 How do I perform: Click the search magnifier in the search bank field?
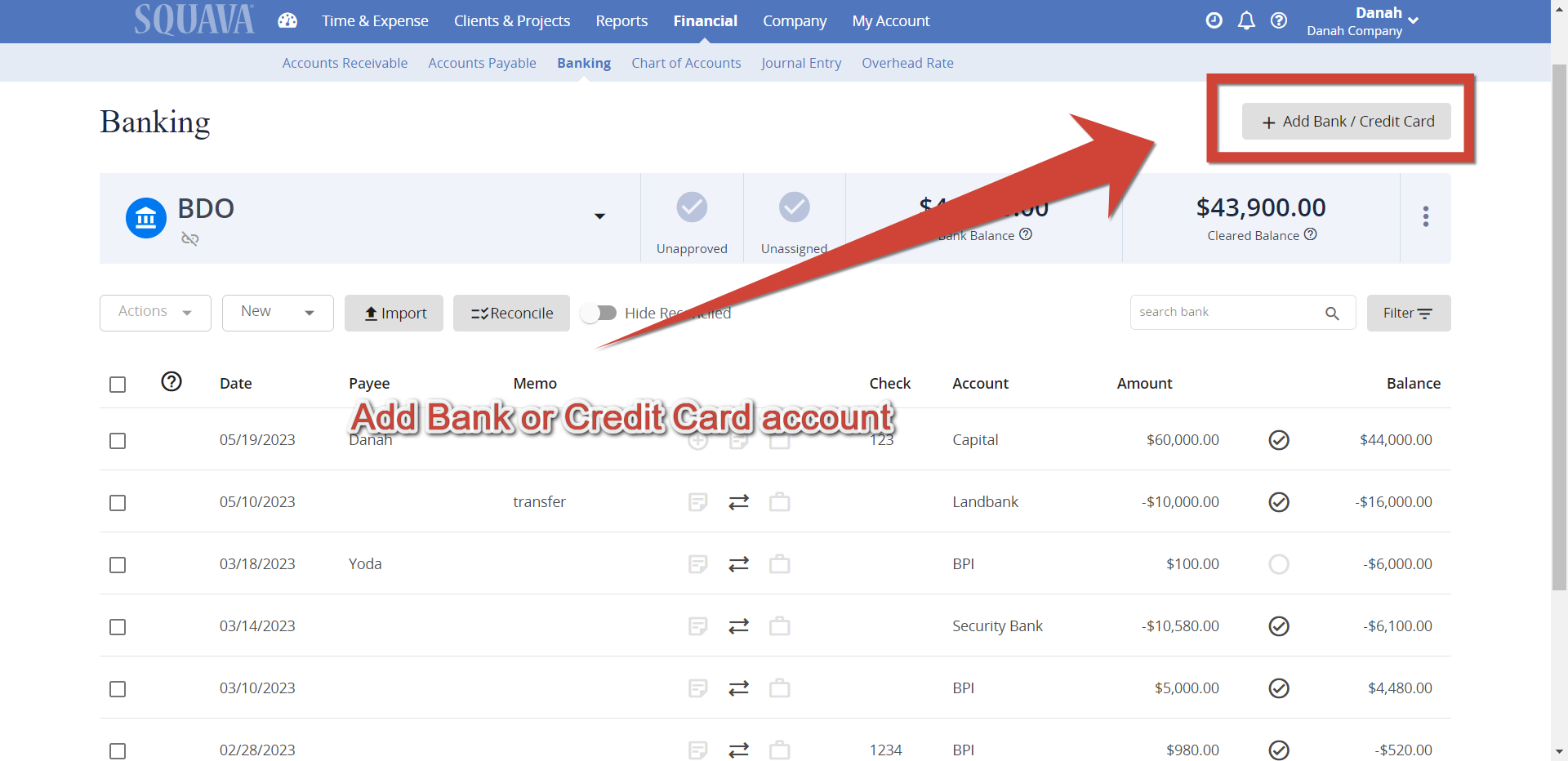coord(1333,313)
